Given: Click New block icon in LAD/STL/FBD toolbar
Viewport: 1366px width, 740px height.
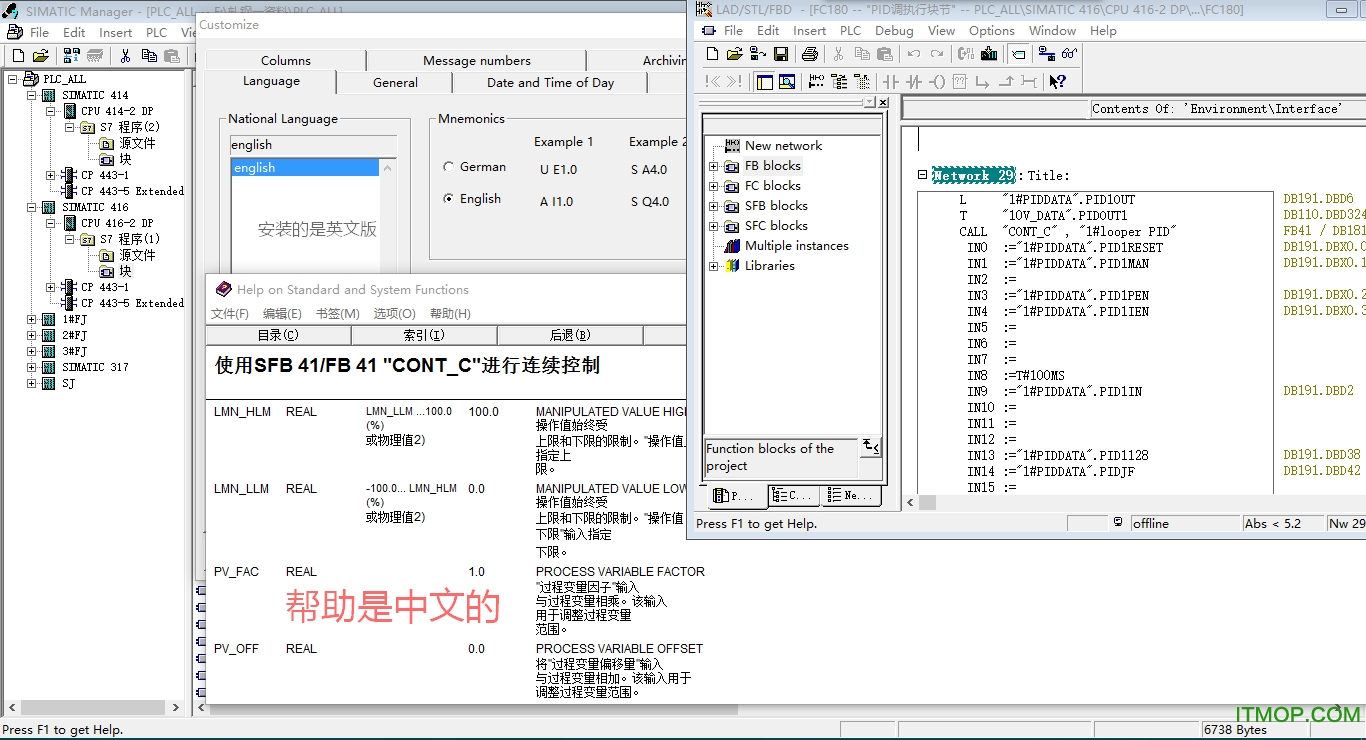Looking at the screenshot, I should pyautogui.click(x=712, y=53).
